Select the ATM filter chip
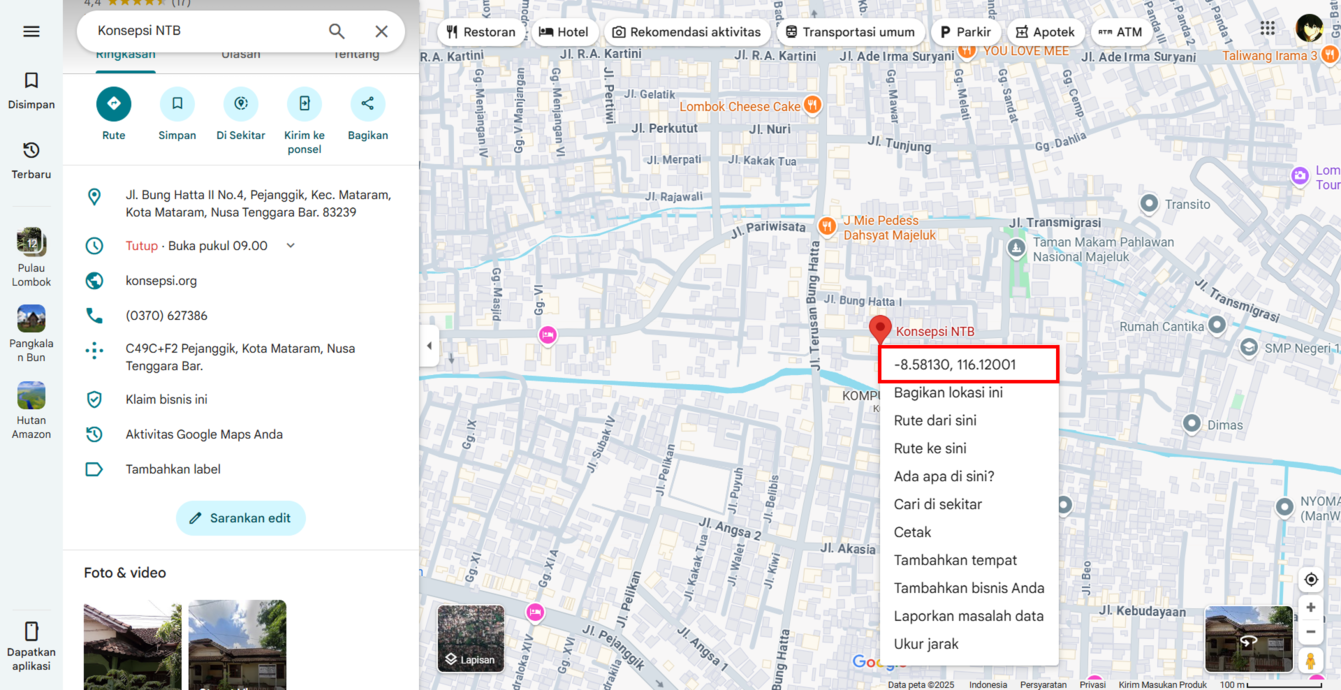 coord(1121,32)
